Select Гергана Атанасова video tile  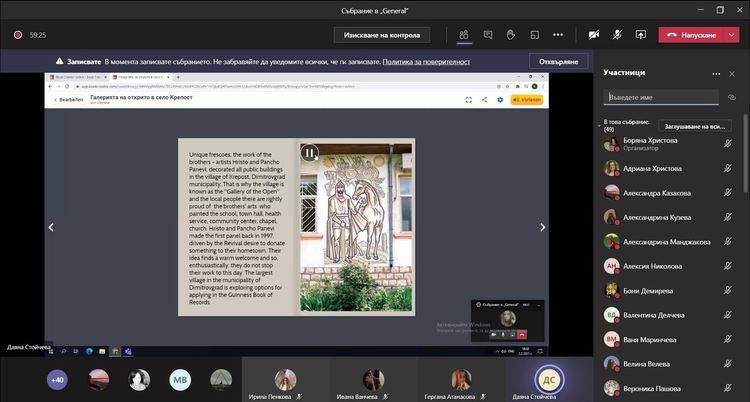coord(462,380)
